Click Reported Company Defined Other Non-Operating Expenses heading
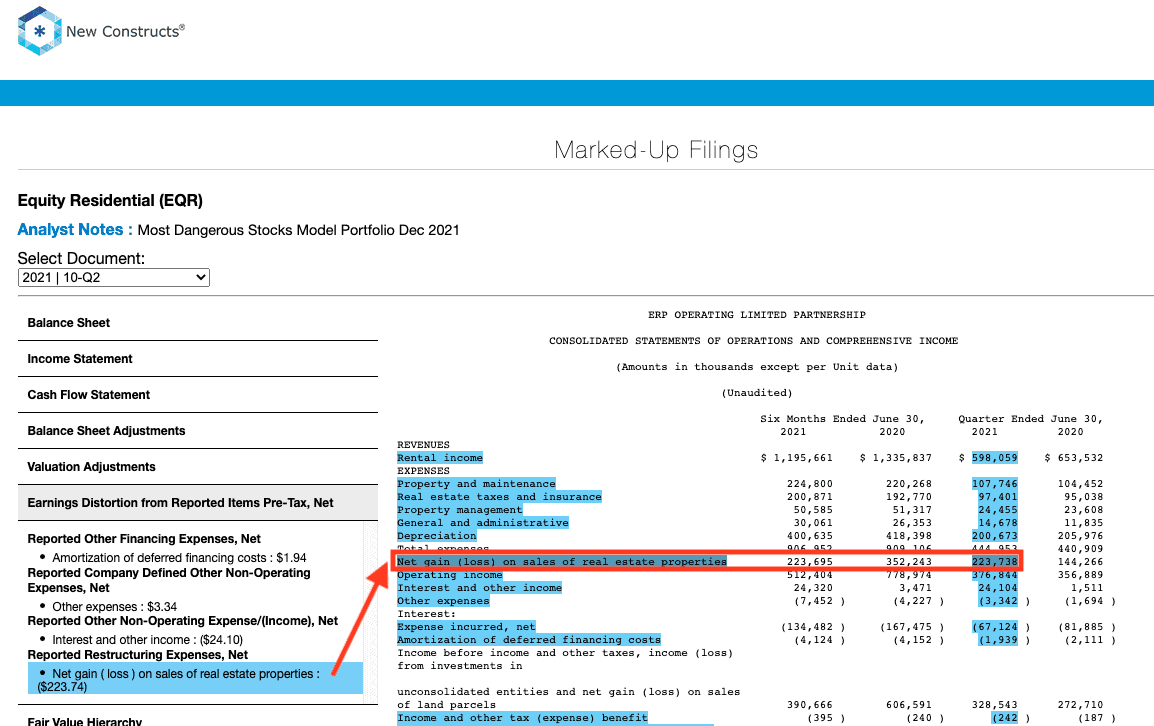 169,580
